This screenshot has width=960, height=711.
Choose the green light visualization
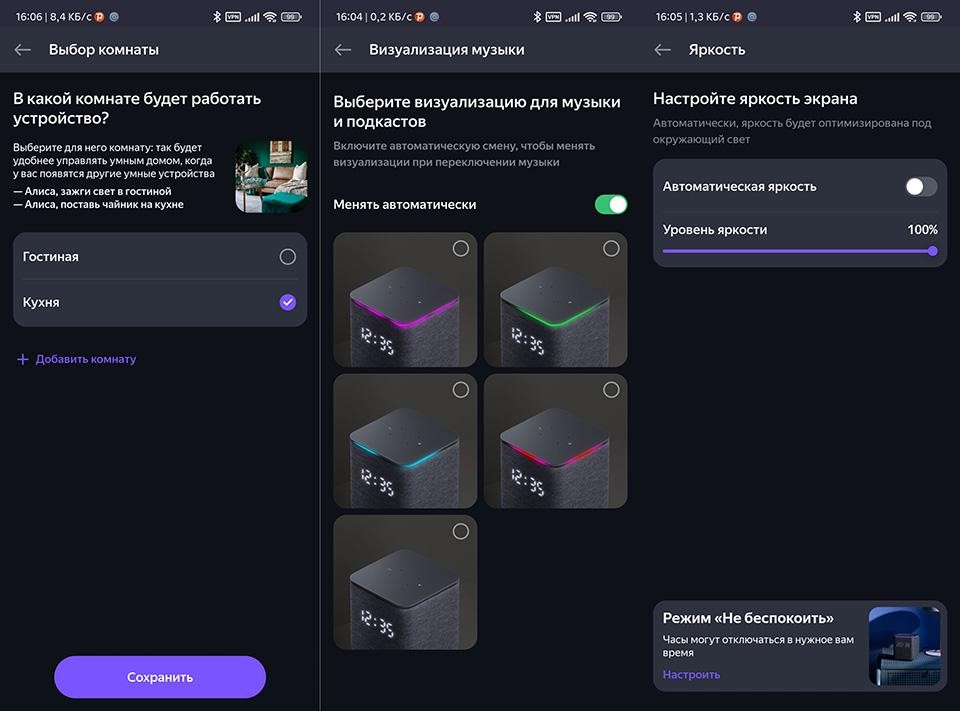(555, 300)
